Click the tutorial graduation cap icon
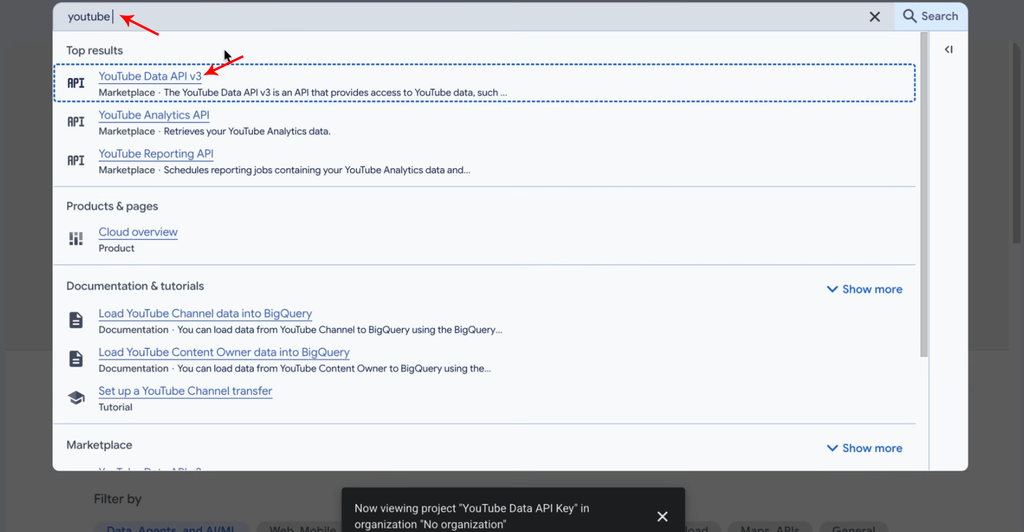This screenshot has width=1024, height=532. click(x=76, y=398)
